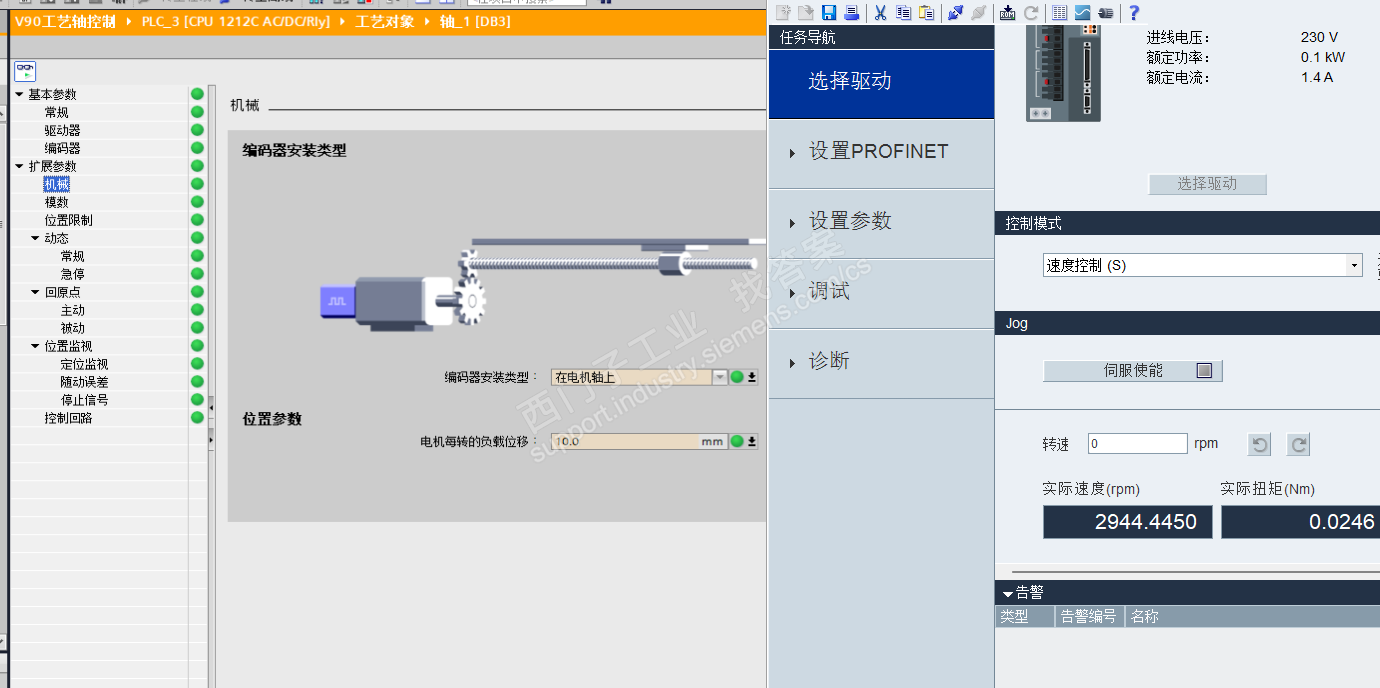Collapse the 回原点 tree node
Screen dimensions: 1380x688
[35, 292]
